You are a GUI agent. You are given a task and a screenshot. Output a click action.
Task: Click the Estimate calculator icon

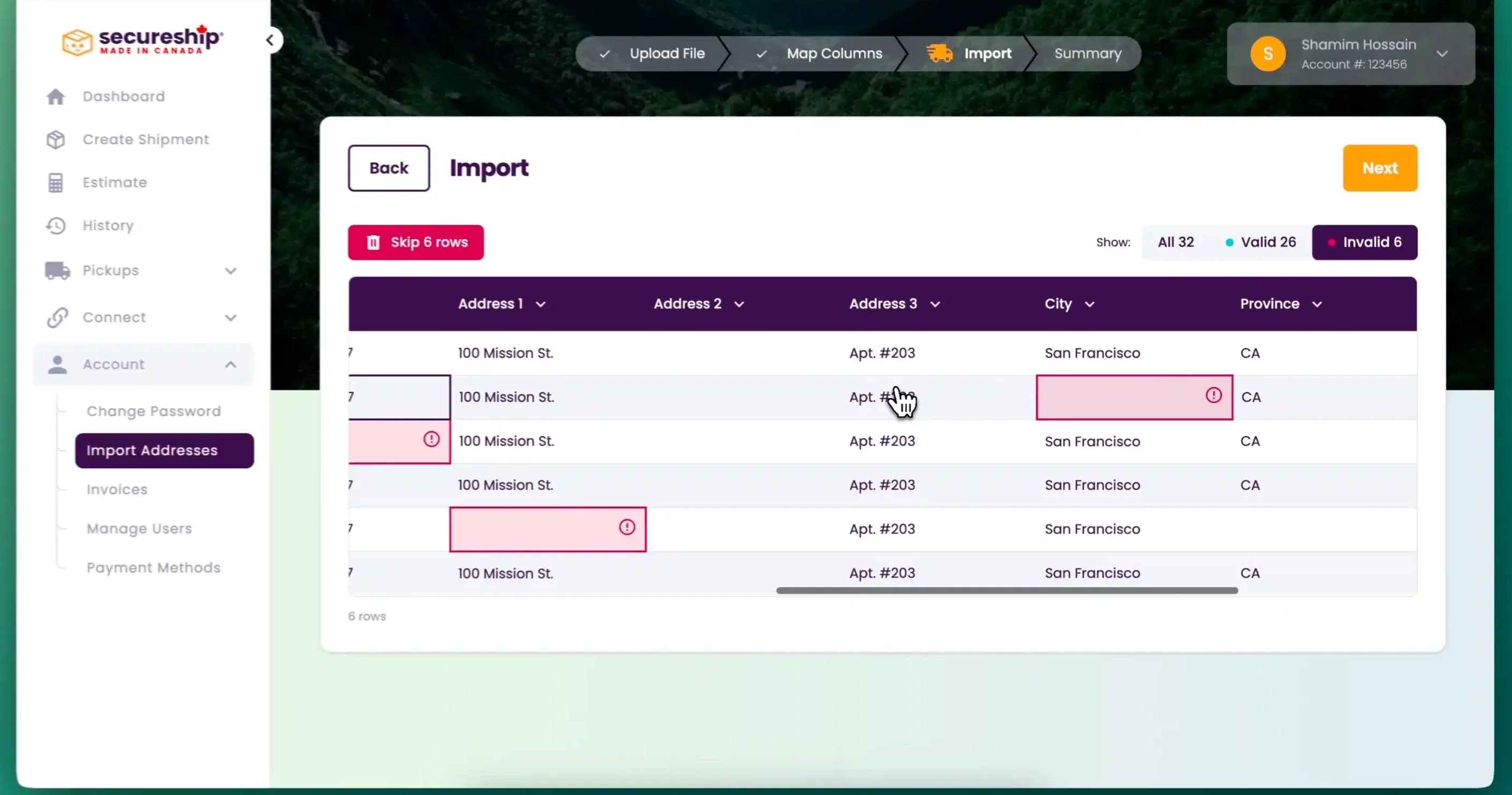56,182
